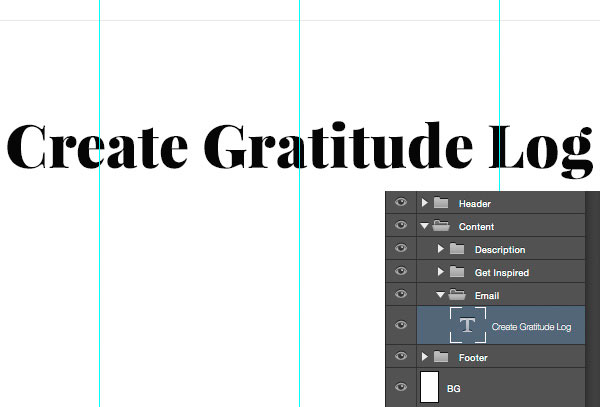Select the Description group name
Screen dimensions: 600x407
tap(500, 250)
